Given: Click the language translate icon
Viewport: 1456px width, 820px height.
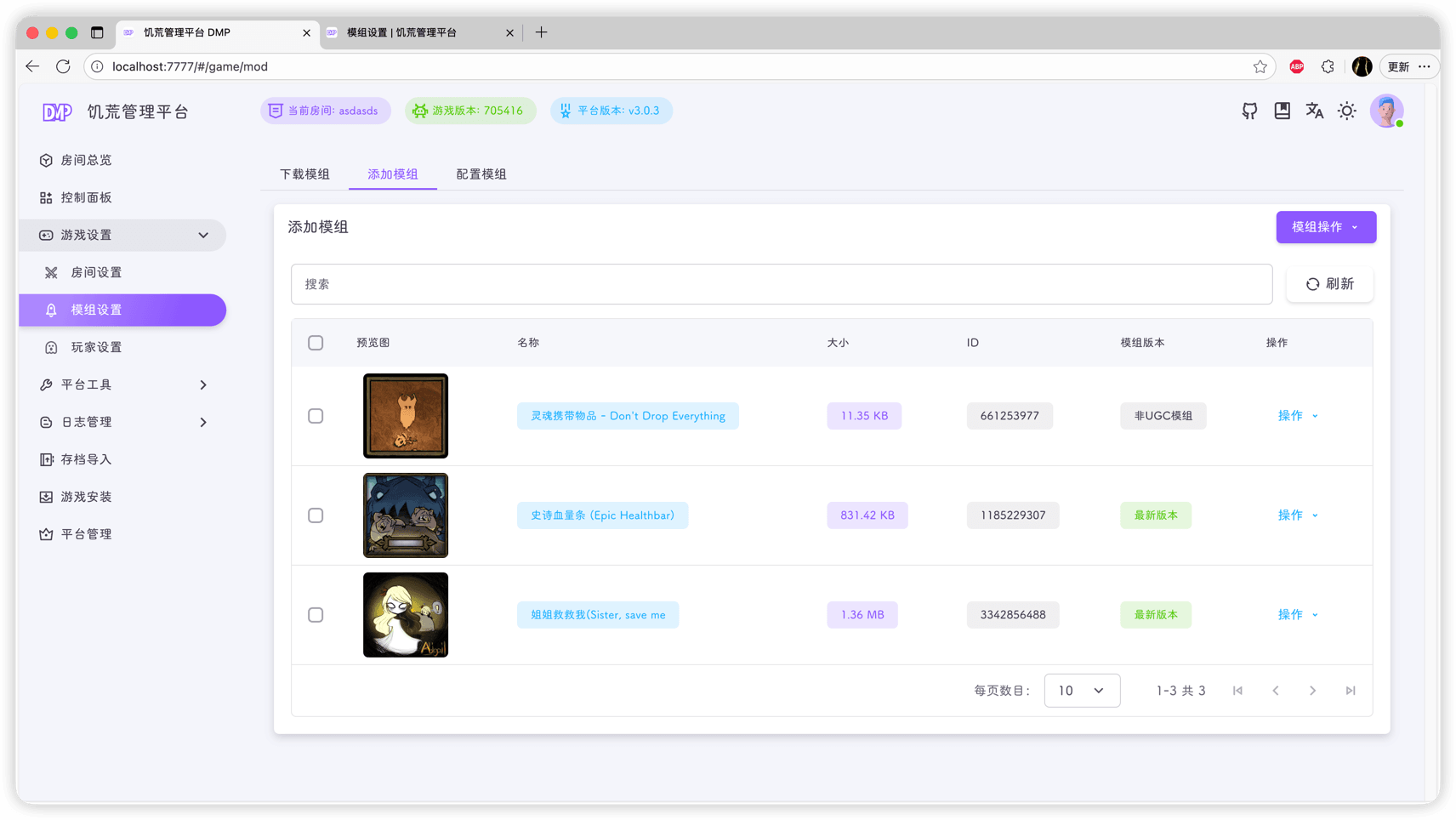Looking at the screenshot, I should click(x=1315, y=111).
